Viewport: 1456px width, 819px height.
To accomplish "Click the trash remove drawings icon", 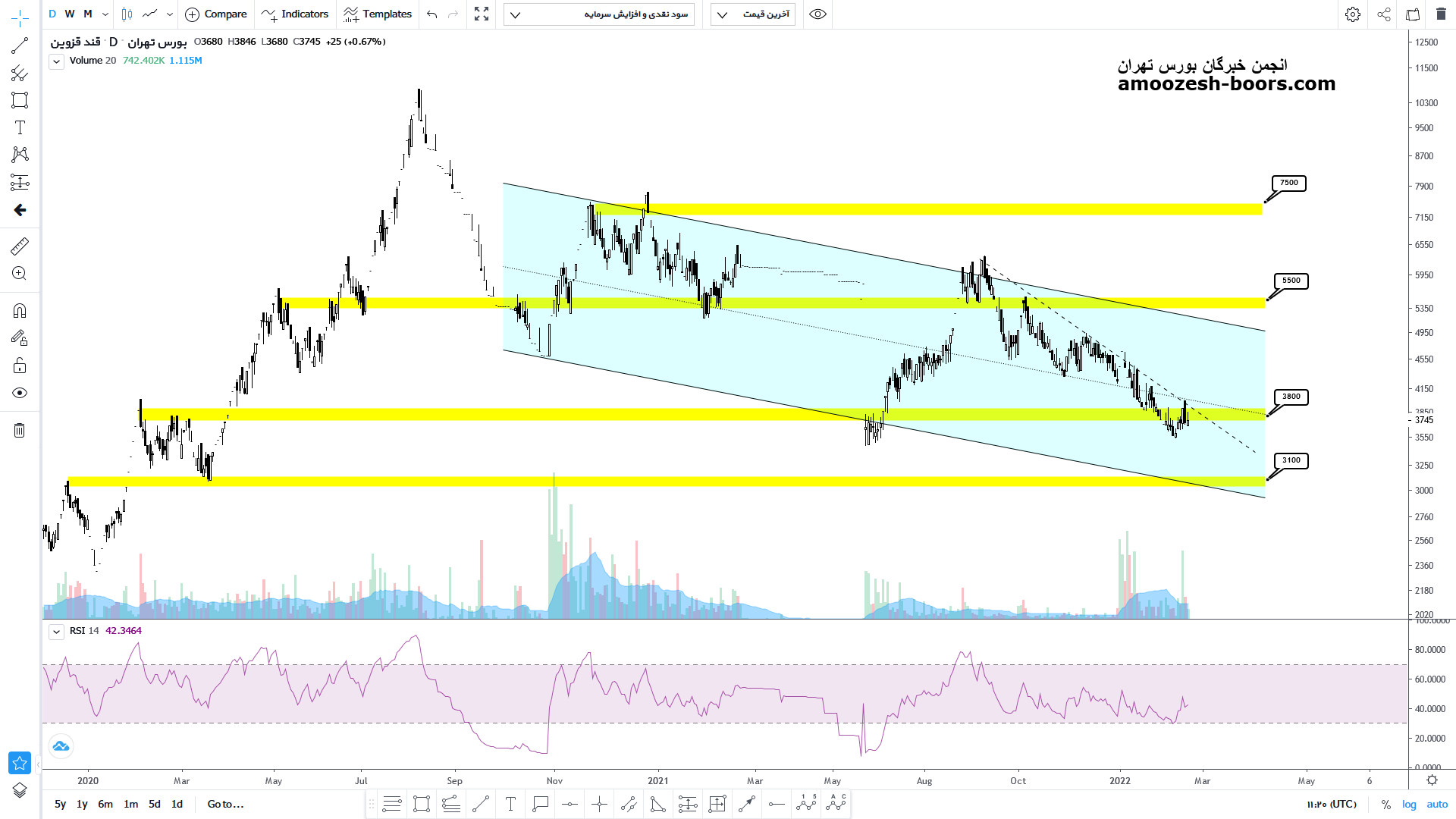I will [x=20, y=431].
